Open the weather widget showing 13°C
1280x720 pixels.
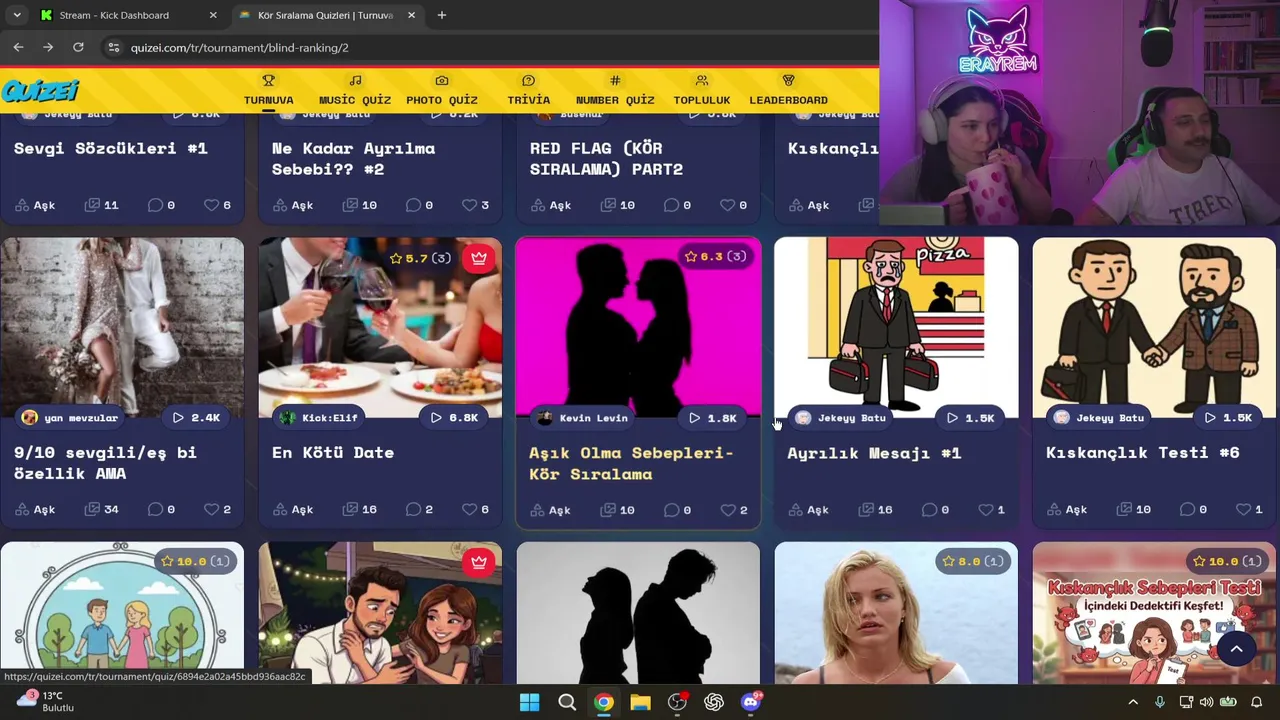tap(45, 701)
